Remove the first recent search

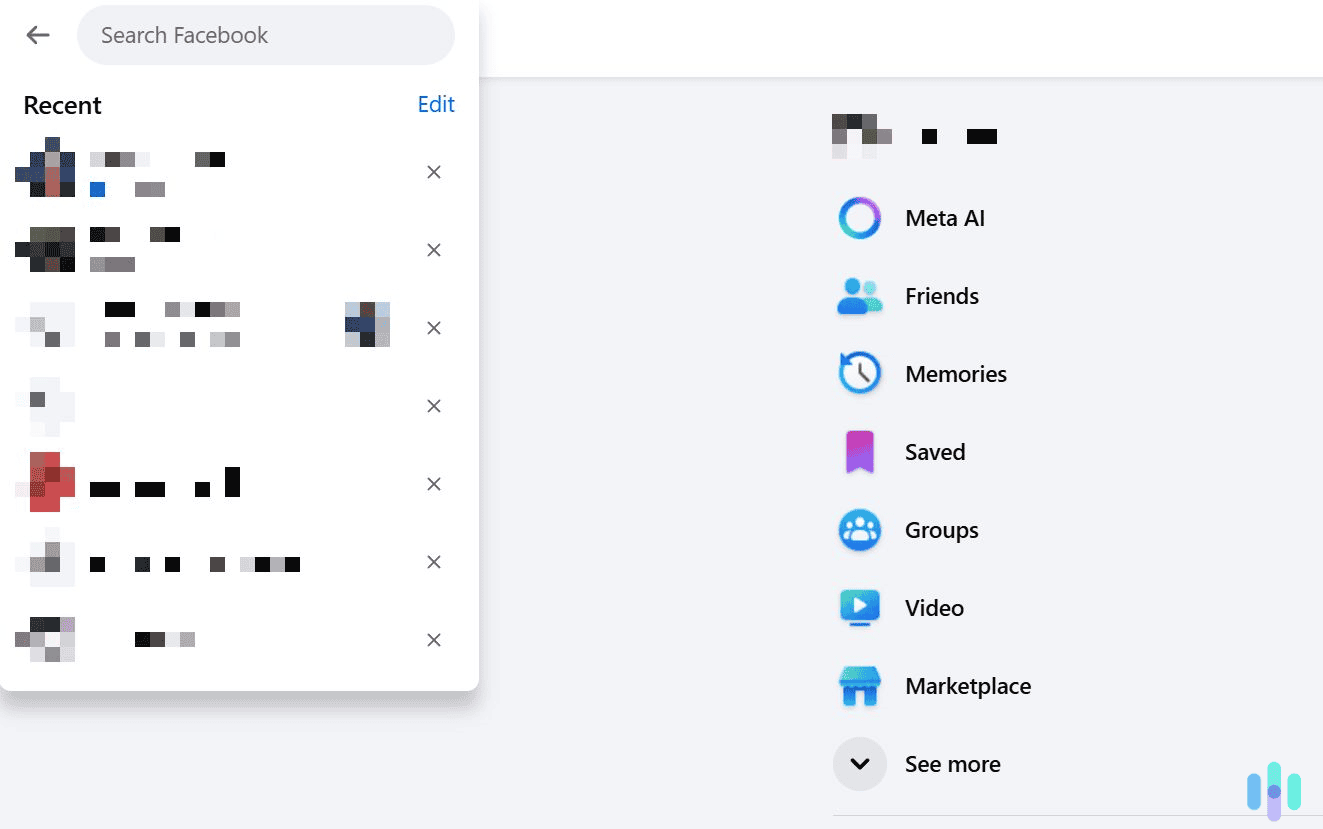point(433,172)
